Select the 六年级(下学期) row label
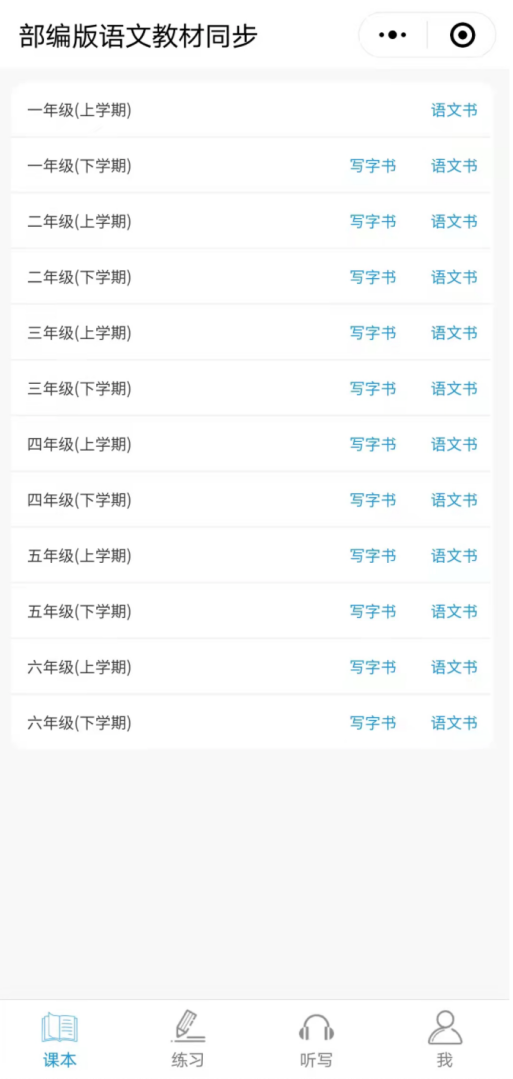Viewport: 513px width, 1079px height. pos(79,723)
